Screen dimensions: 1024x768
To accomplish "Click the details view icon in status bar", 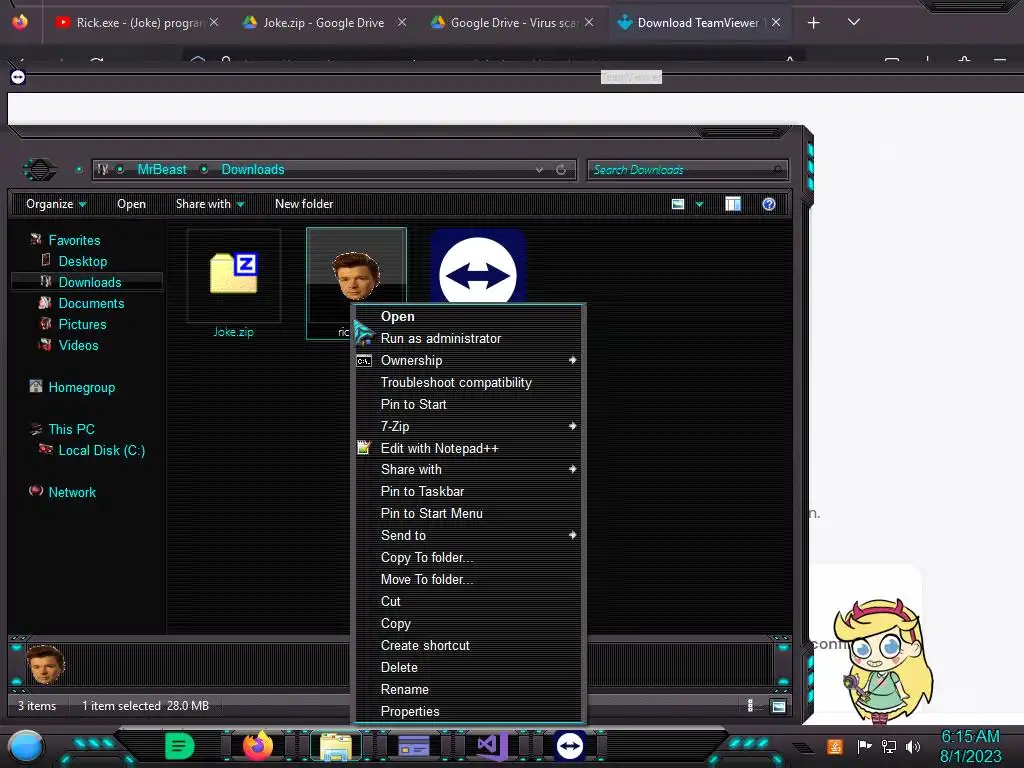I will (750, 706).
